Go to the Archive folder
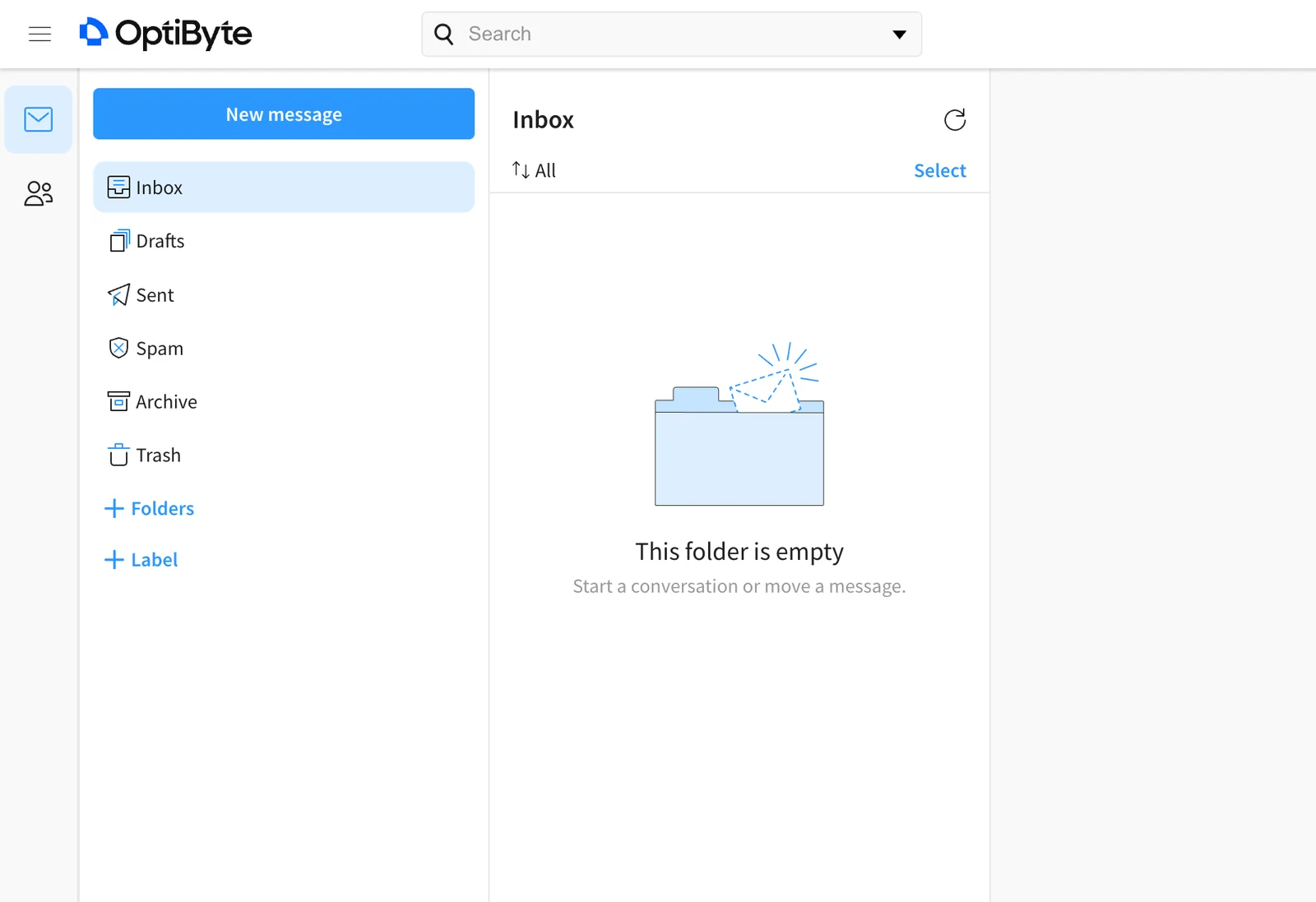This screenshot has width=1316, height=902. [x=284, y=401]
